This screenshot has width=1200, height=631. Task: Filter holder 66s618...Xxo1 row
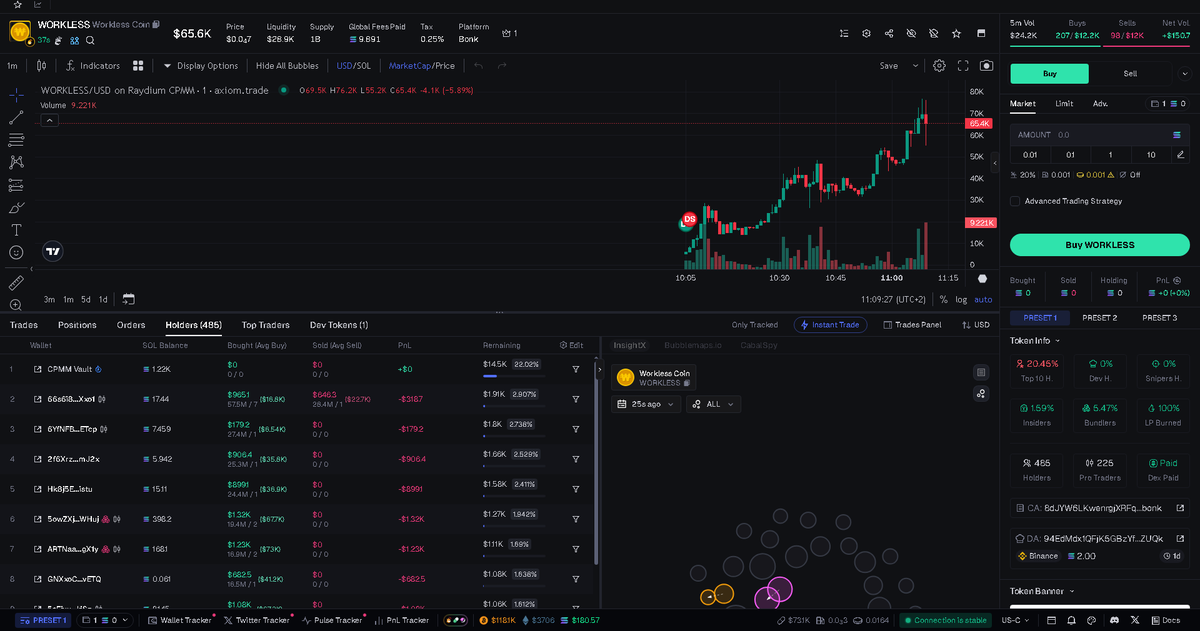(x=576, y=399)
